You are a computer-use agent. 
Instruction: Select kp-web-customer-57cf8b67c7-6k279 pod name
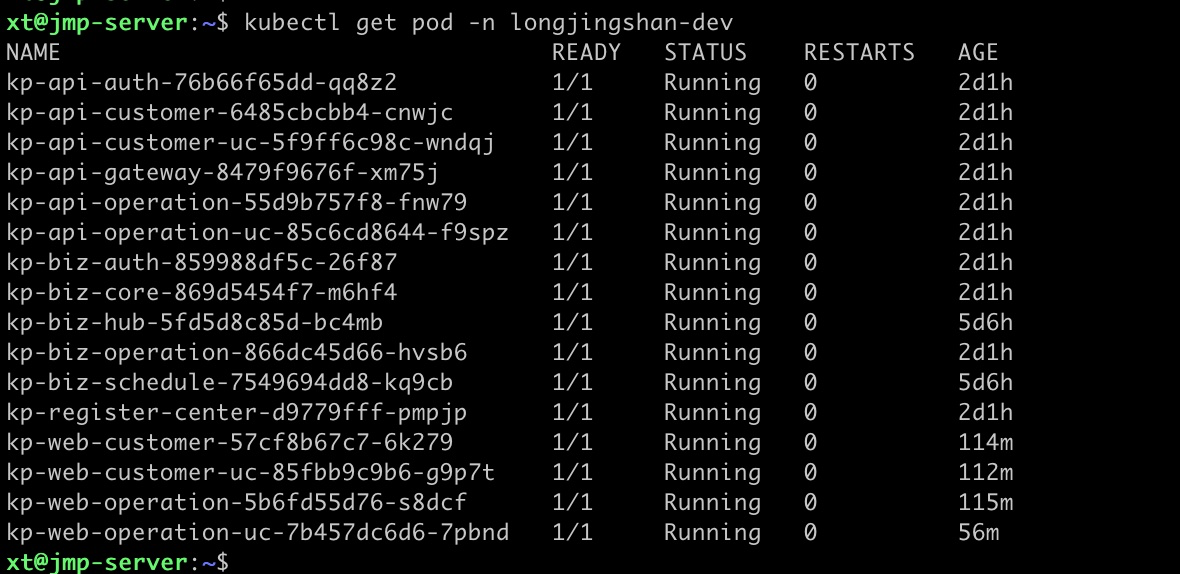(x=230, y=443)
